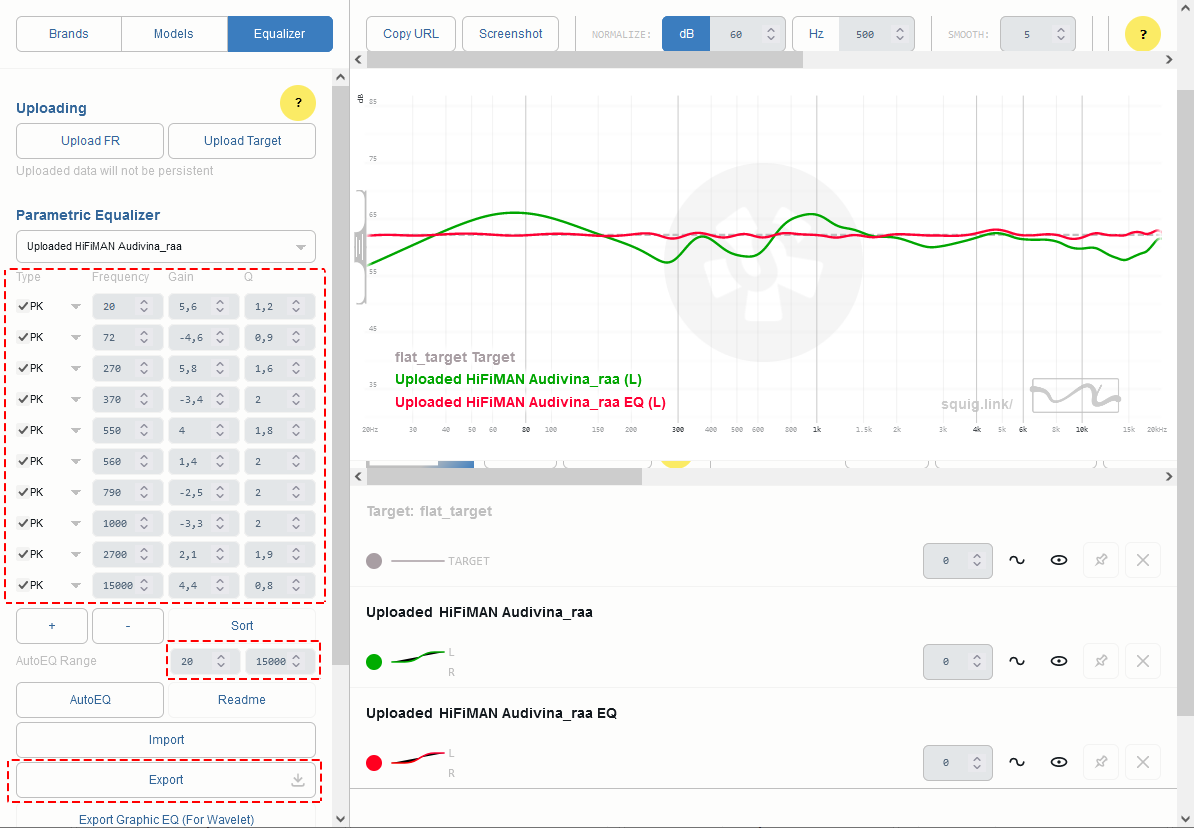1194x828 pixels.
Task: Switch to the Brands tab
Action: (69, 34)
